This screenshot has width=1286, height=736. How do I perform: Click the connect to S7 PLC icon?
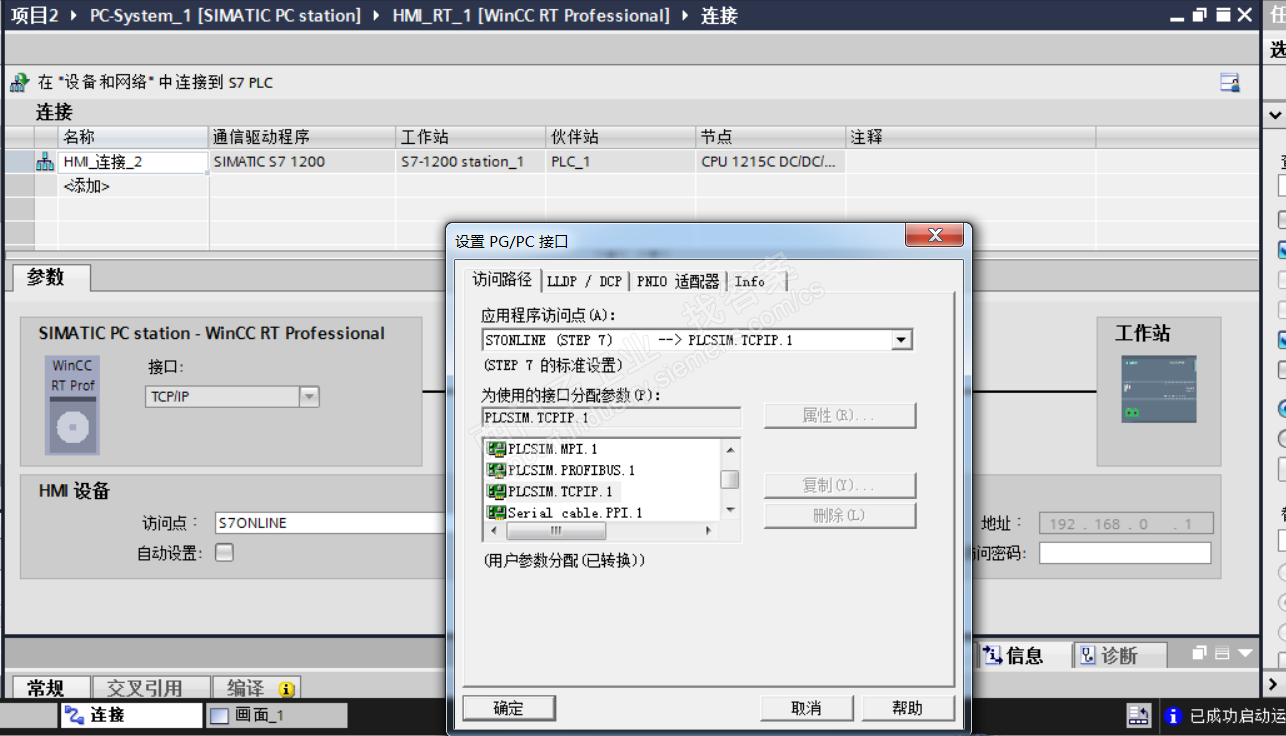19,83
